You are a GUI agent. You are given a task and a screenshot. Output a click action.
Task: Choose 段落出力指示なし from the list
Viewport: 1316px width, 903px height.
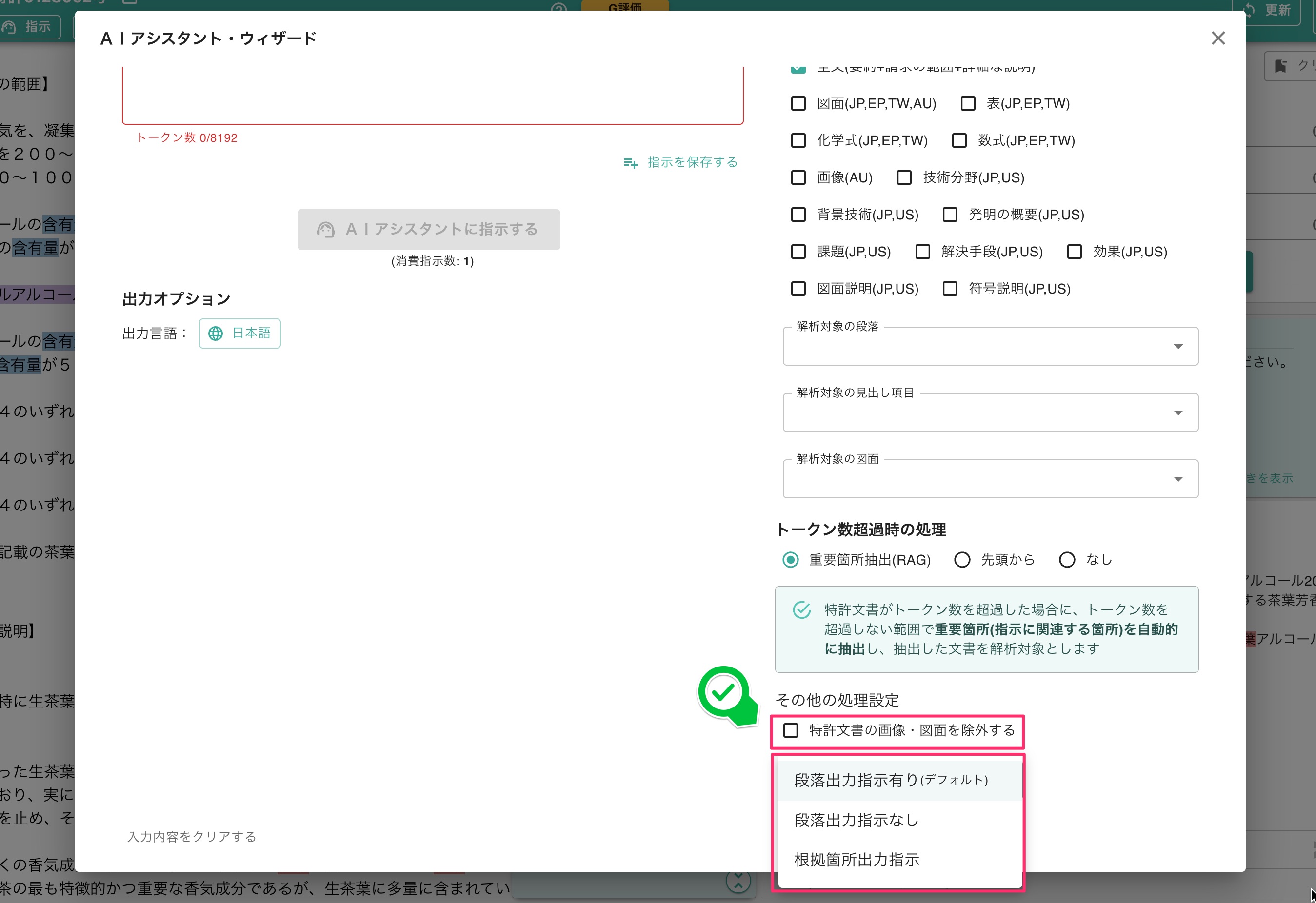coord(900,820)
